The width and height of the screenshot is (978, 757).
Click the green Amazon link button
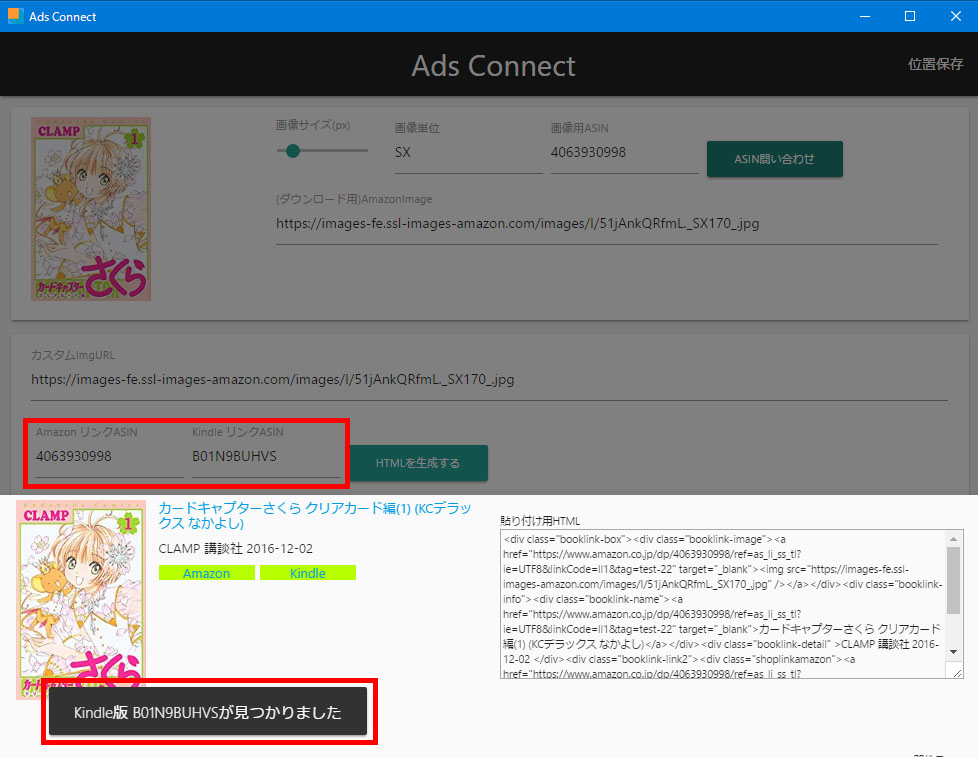pyautogui.click(x=206, y=573)
